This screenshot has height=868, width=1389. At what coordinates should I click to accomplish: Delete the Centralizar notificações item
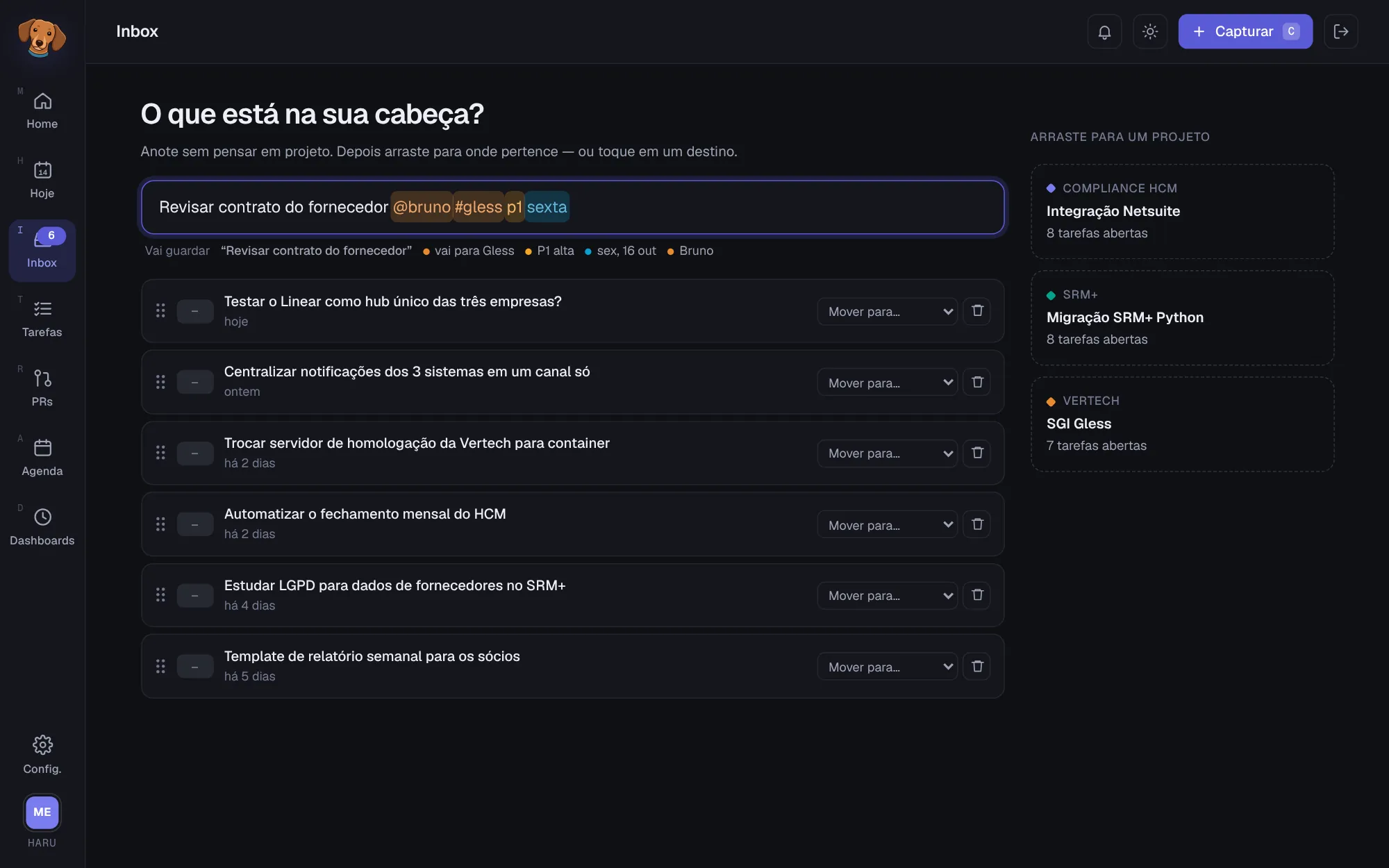pos(977,382)
